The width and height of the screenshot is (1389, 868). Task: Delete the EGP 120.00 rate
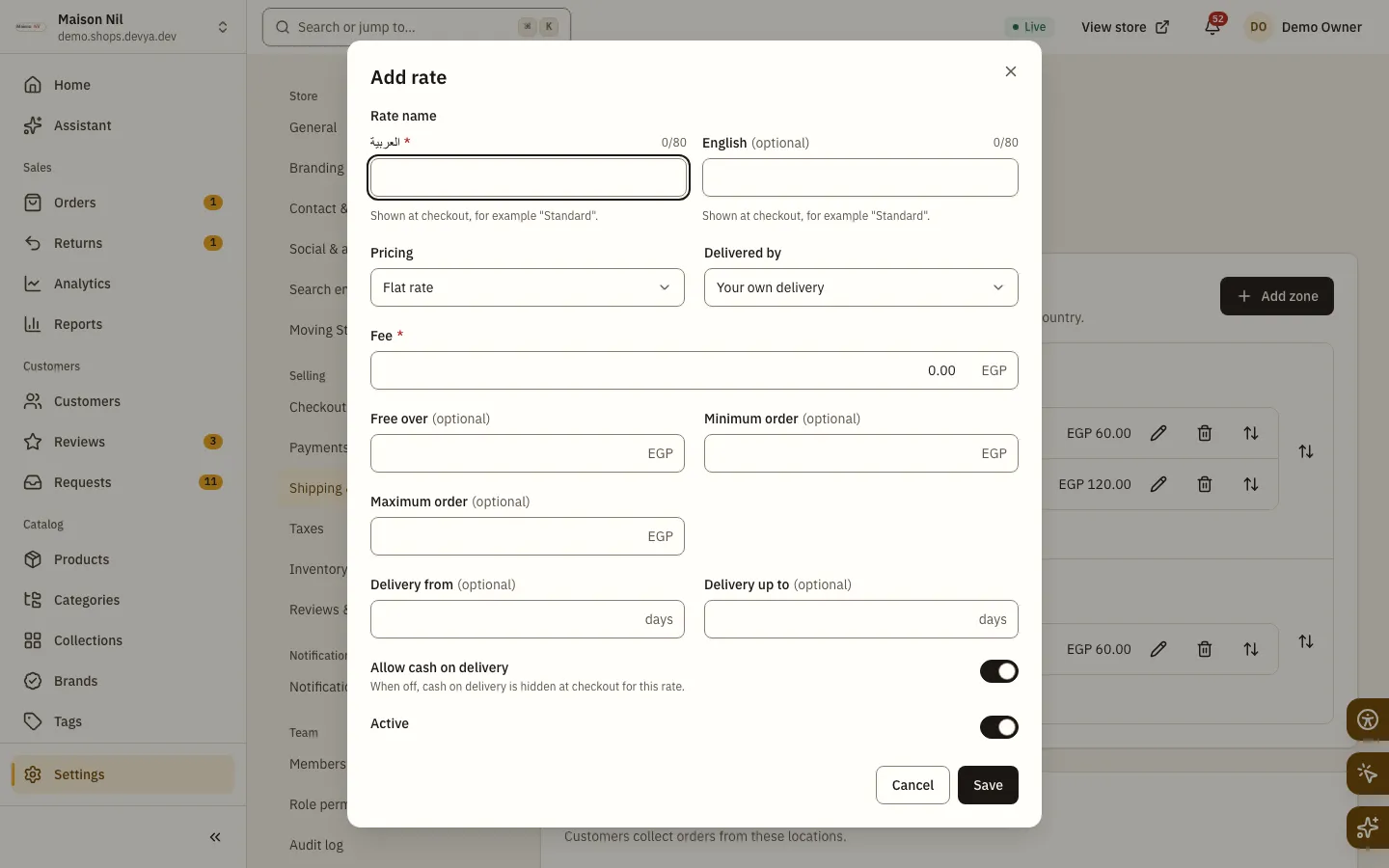(1205, 484)
